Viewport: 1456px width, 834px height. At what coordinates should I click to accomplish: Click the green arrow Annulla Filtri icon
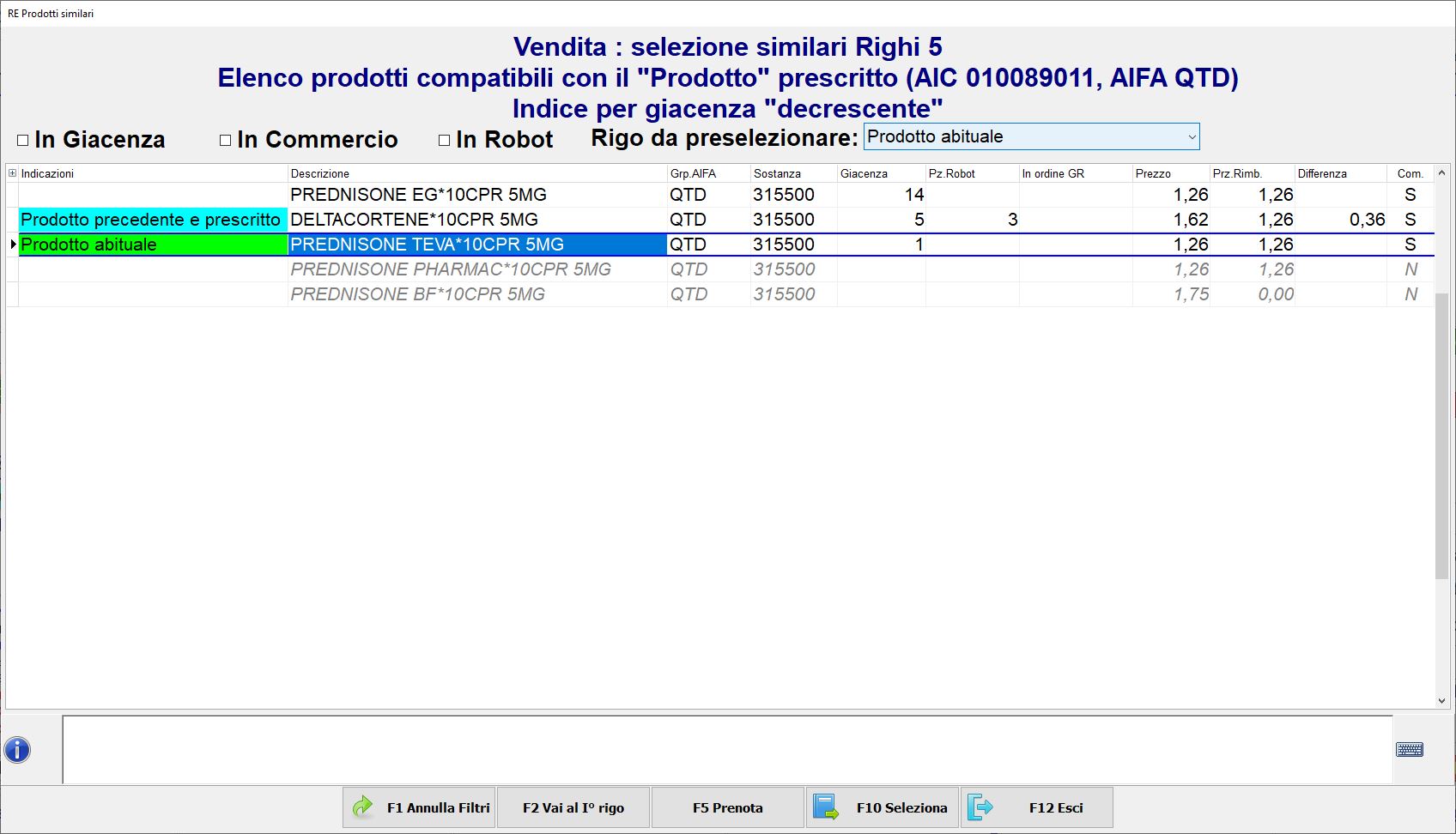(x=363, y=807)
